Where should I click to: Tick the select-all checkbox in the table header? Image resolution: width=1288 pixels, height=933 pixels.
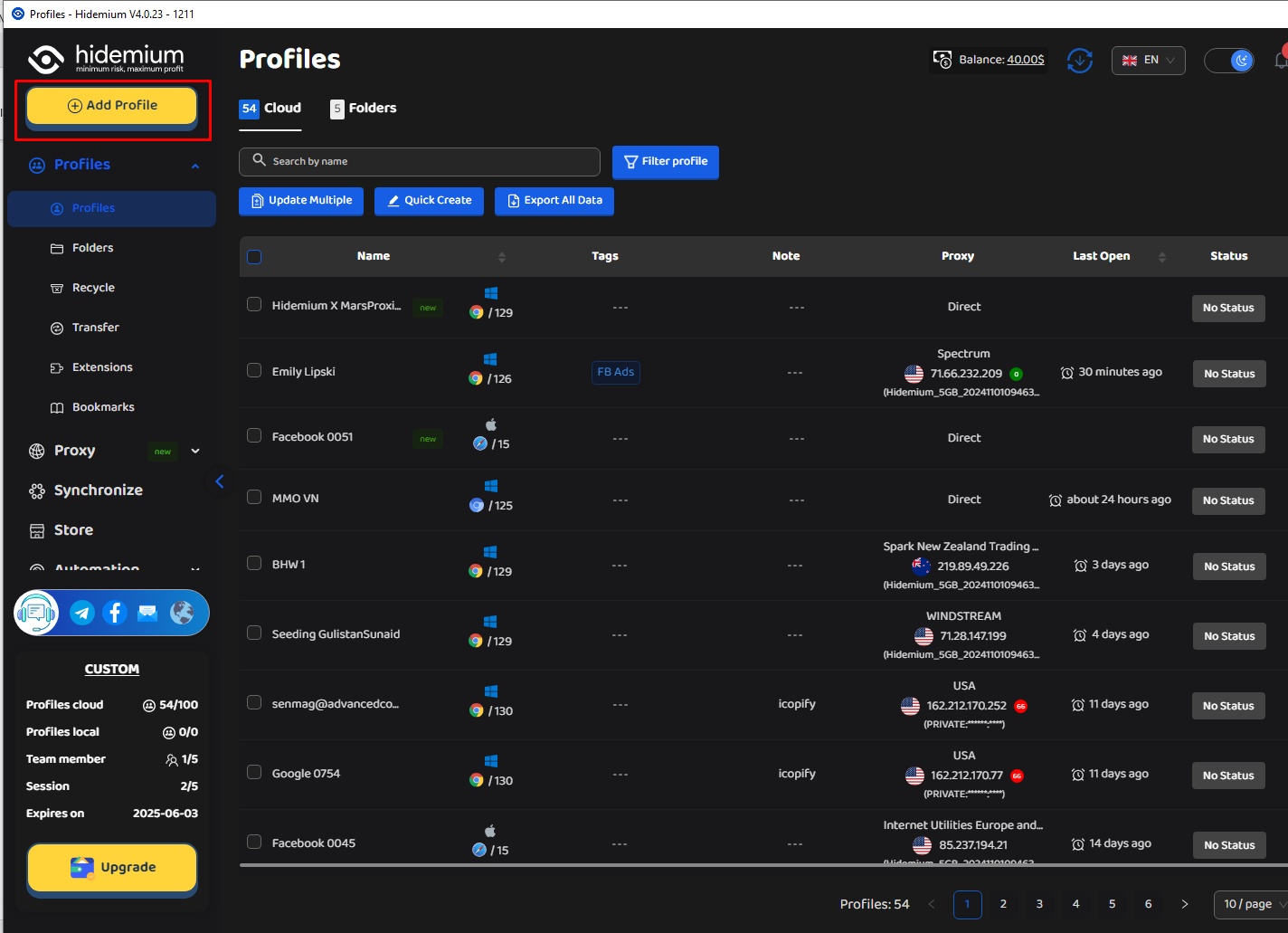(x=254, y=256)
